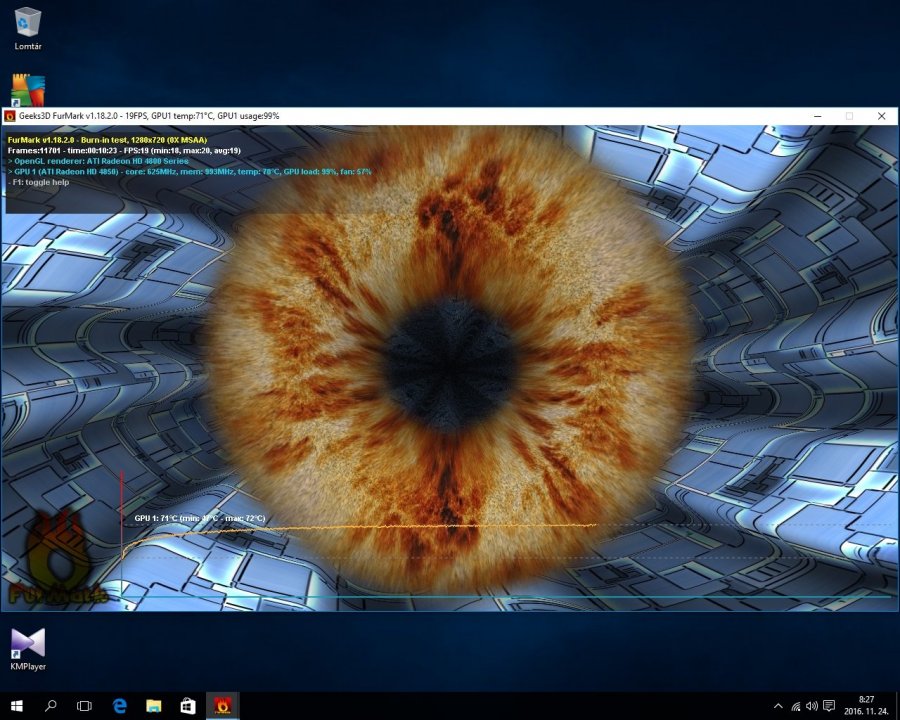The width and height of the screenshot is (900, 720).
Task: Click the 'OpenGL renderer: ATI Radeon HD 4800 Series' line
Action: 98,161
